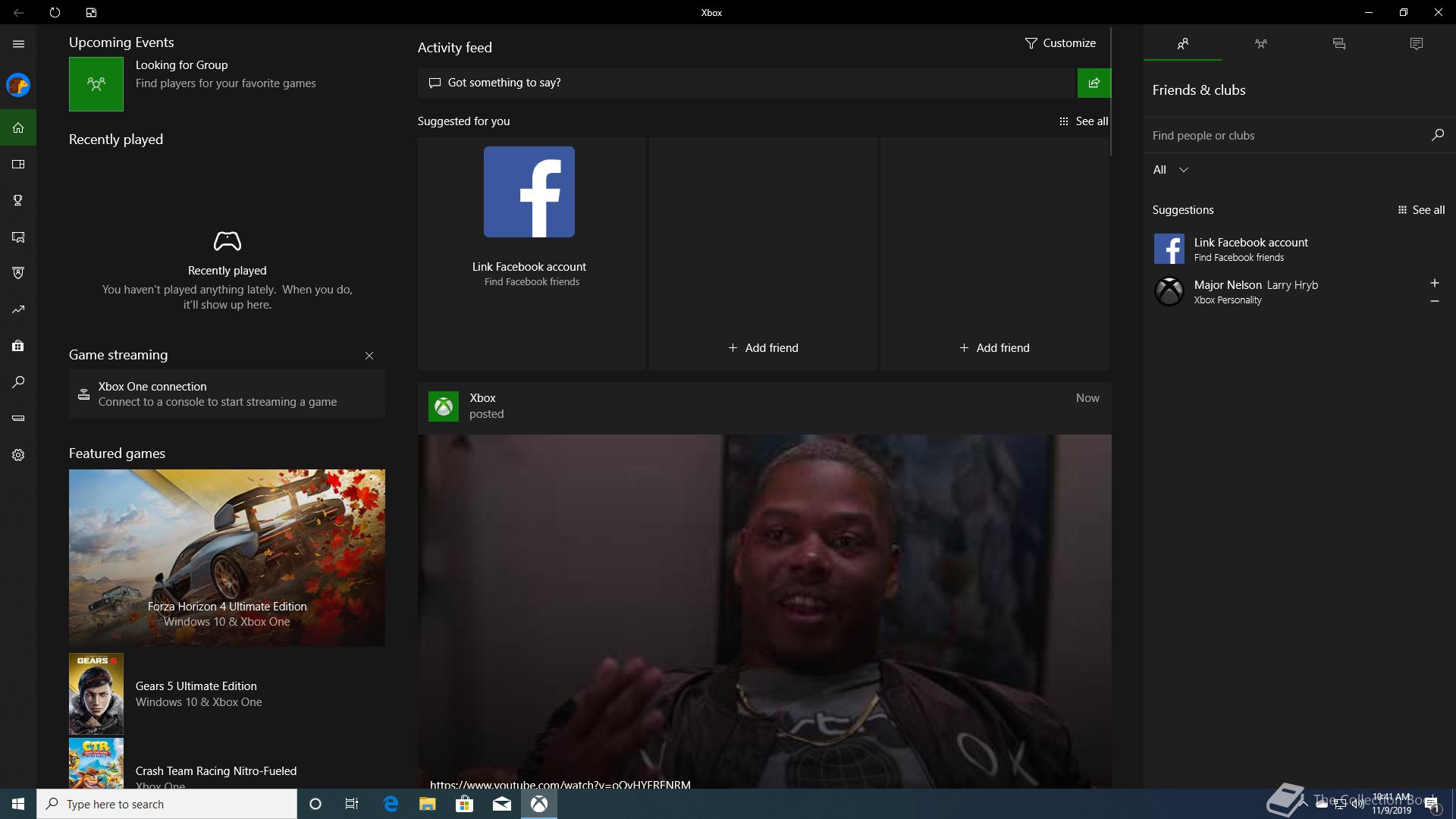
Task: Click the Xbox poster name
Action: click(482, 398)
